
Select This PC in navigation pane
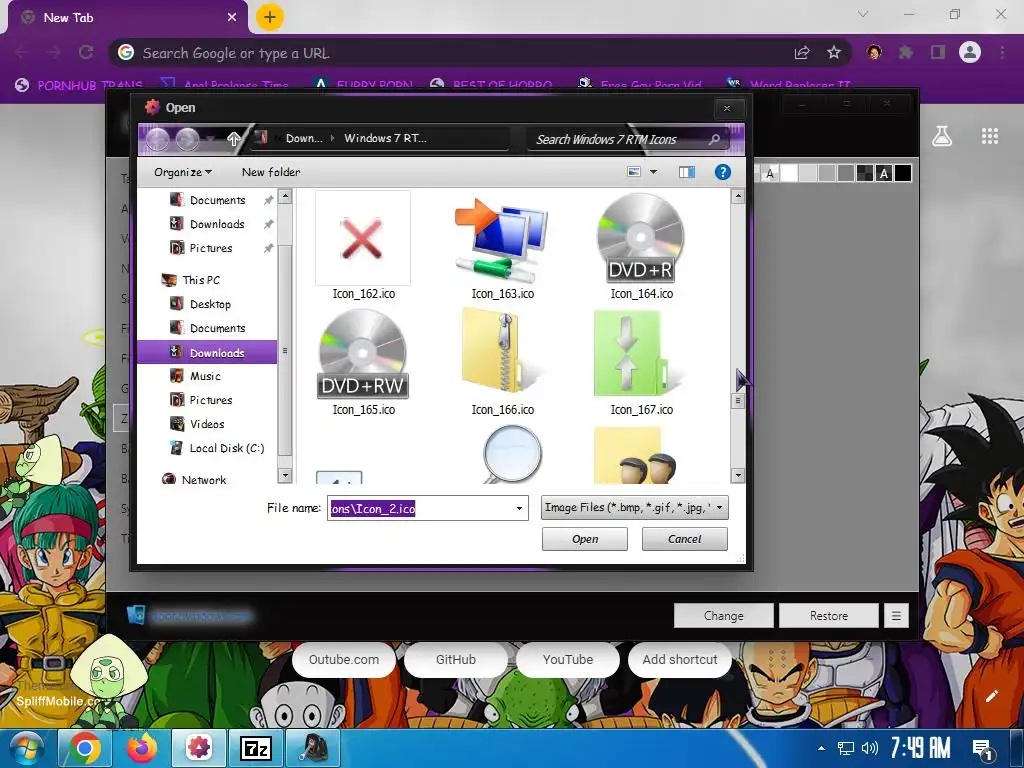click(x=200, y=280)
